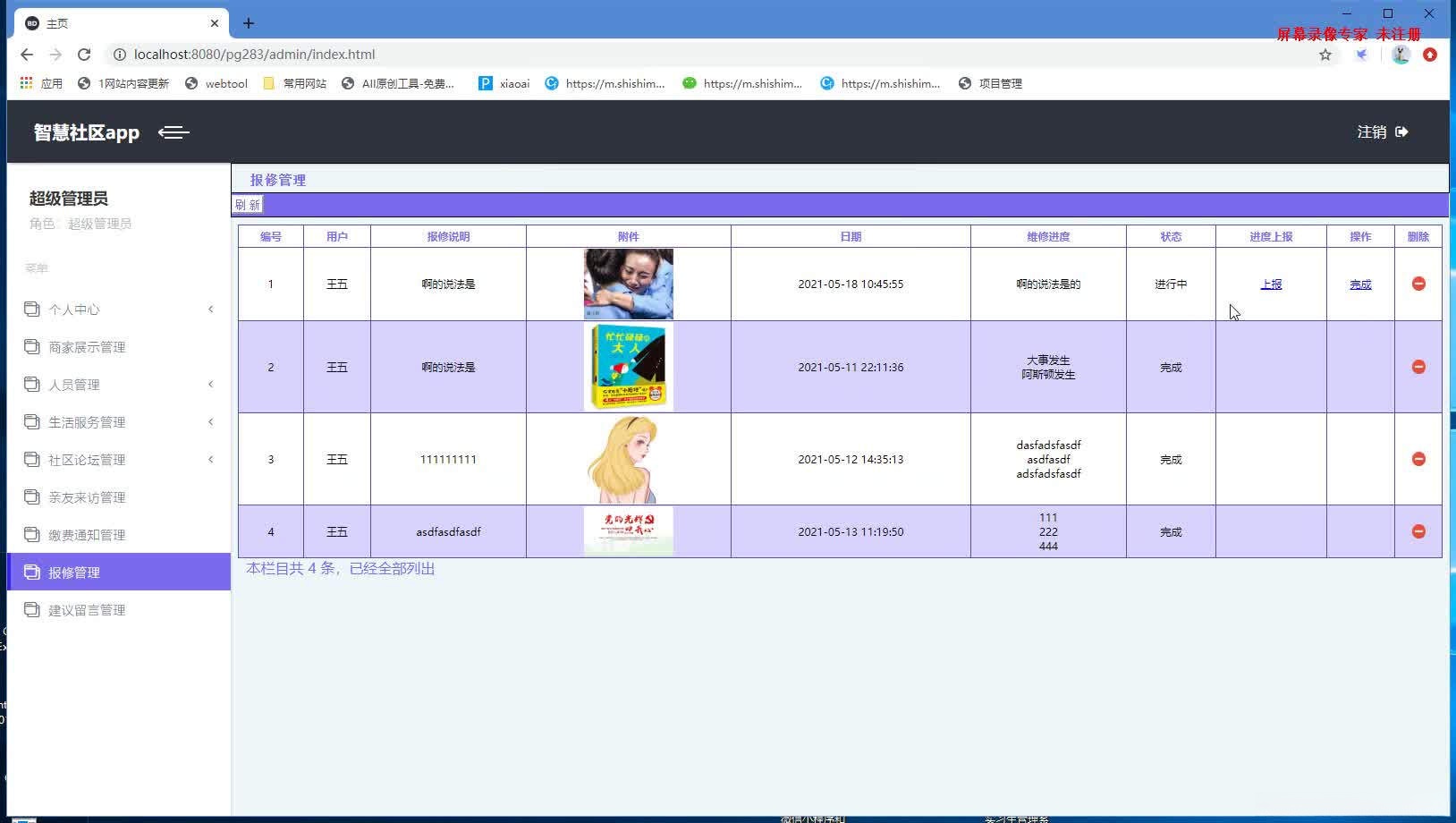Delete repair record row 3
1456x823 pixels.
coord(1418,459)
